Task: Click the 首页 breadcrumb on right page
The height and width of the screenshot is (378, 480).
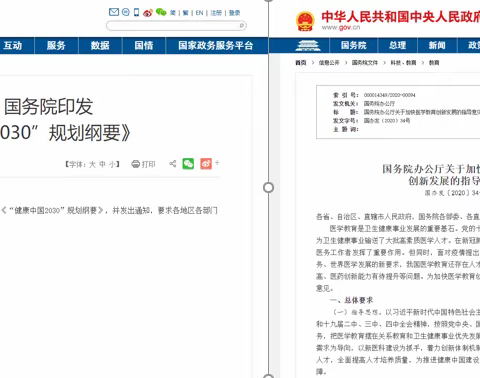Action: click(301, 63)
